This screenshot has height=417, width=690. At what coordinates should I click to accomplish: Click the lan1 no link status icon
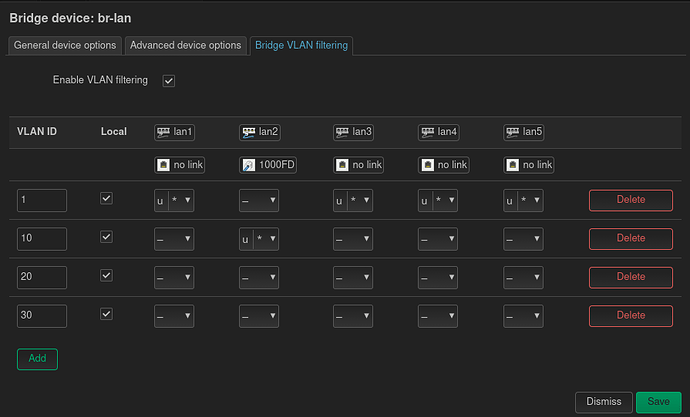(x=165, y=165)
